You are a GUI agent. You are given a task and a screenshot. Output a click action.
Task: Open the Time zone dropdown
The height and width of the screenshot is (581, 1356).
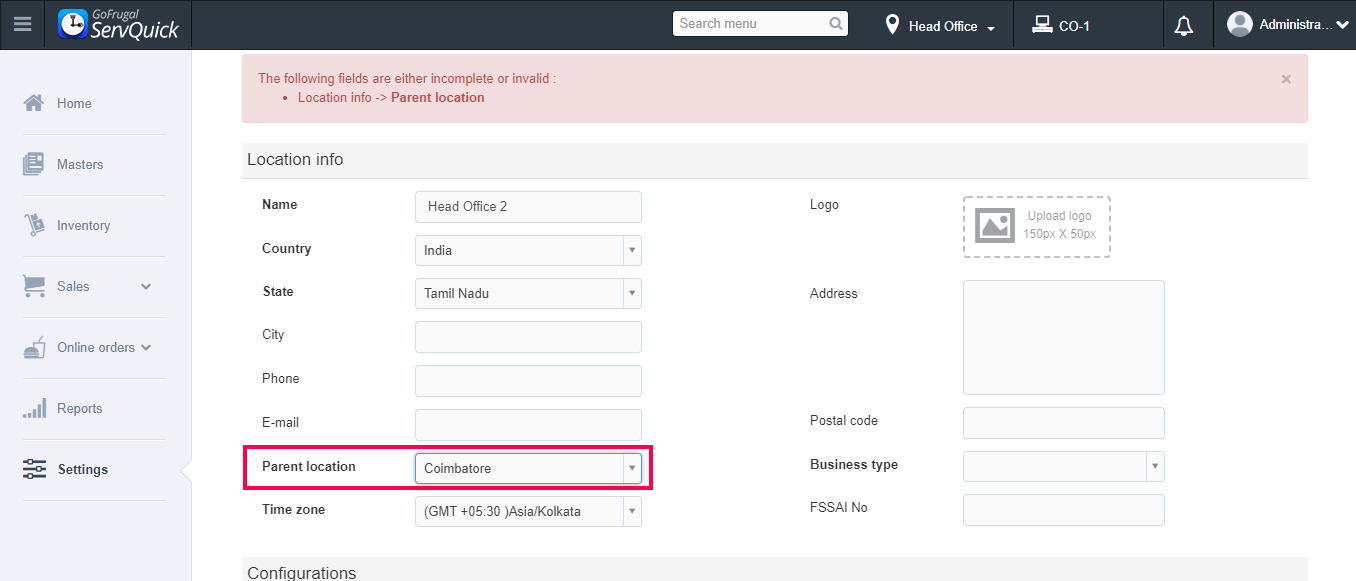coord(631,511)
